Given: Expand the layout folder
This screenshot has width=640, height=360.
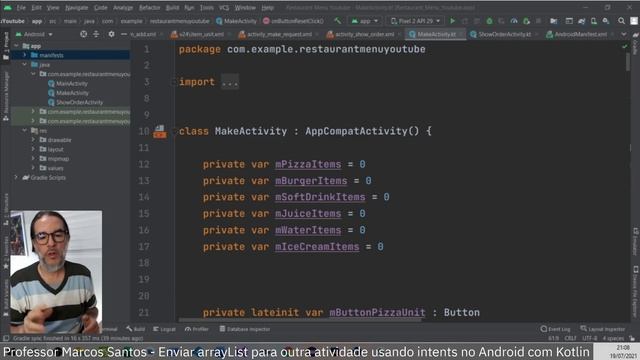Looking at the screenshot, I should (33, 149).
